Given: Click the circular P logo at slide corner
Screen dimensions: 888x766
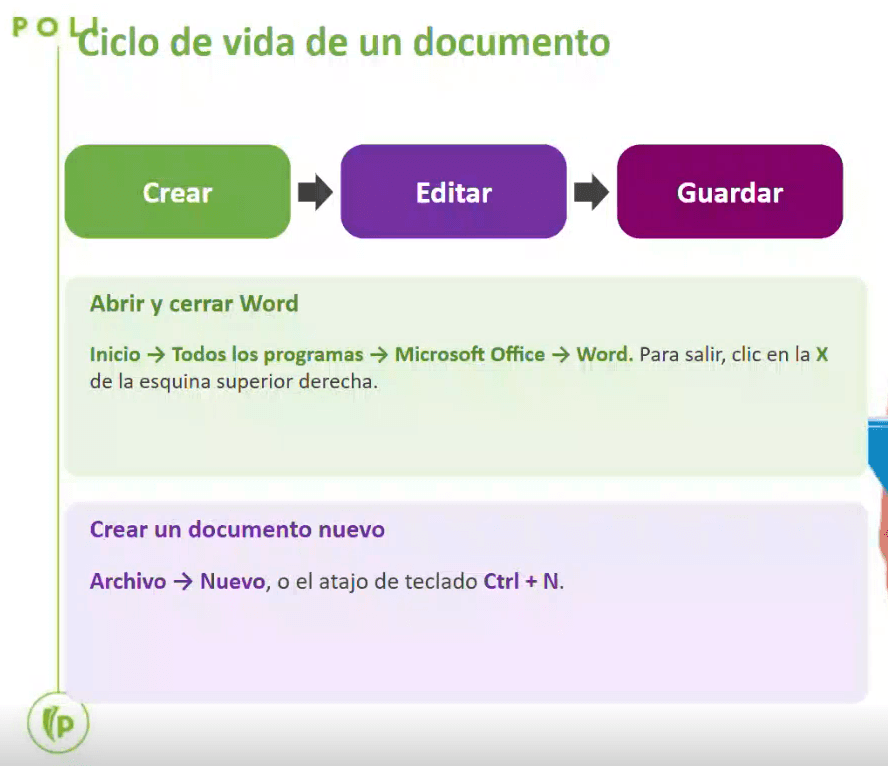Looking at the screenshot, I should tap(58, 723).
